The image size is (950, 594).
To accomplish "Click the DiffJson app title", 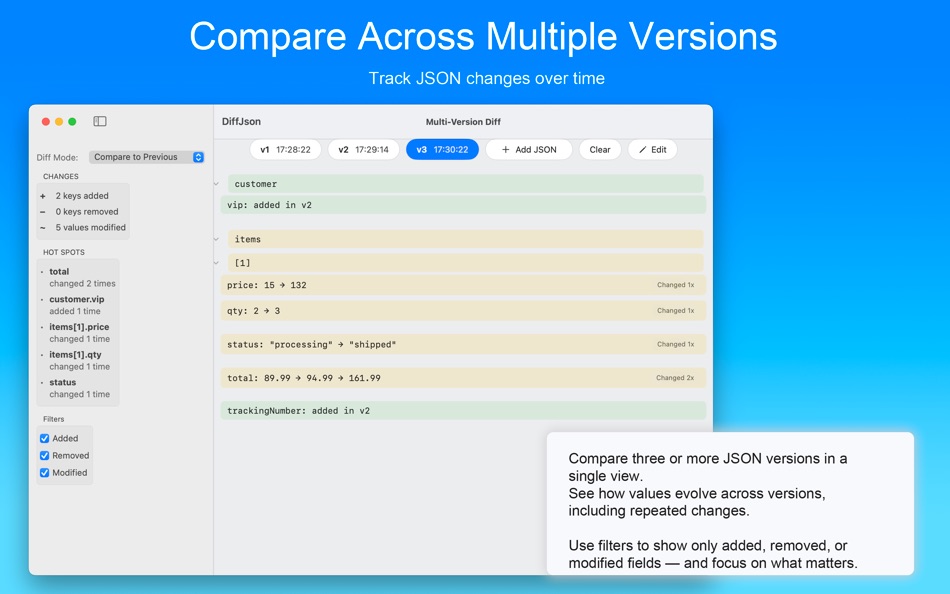I will point(241,121).
